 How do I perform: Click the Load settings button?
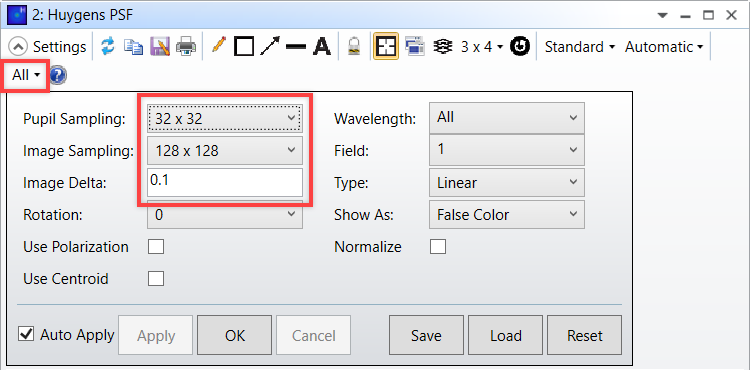pos(506,336)
